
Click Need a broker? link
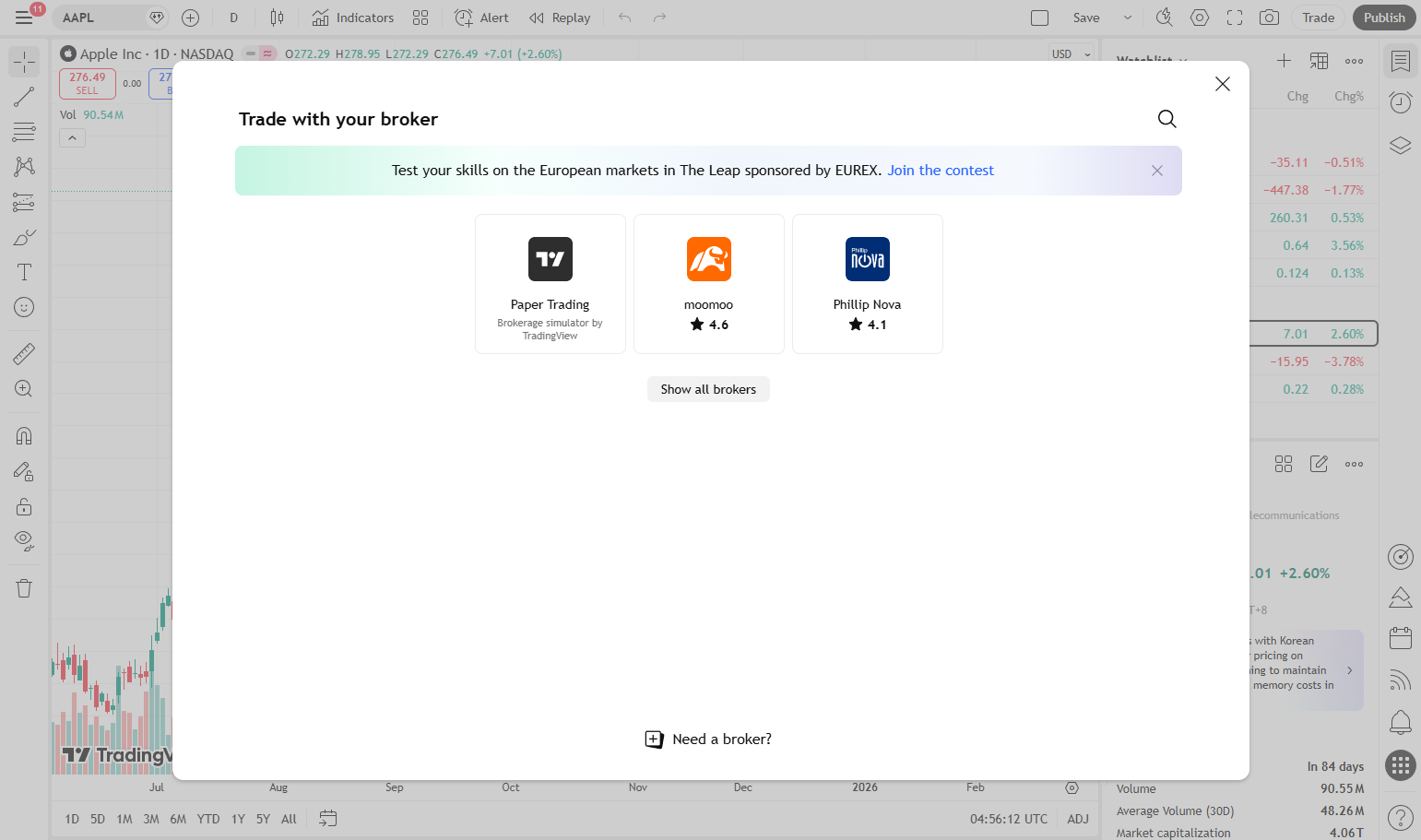tap(708, 739)
